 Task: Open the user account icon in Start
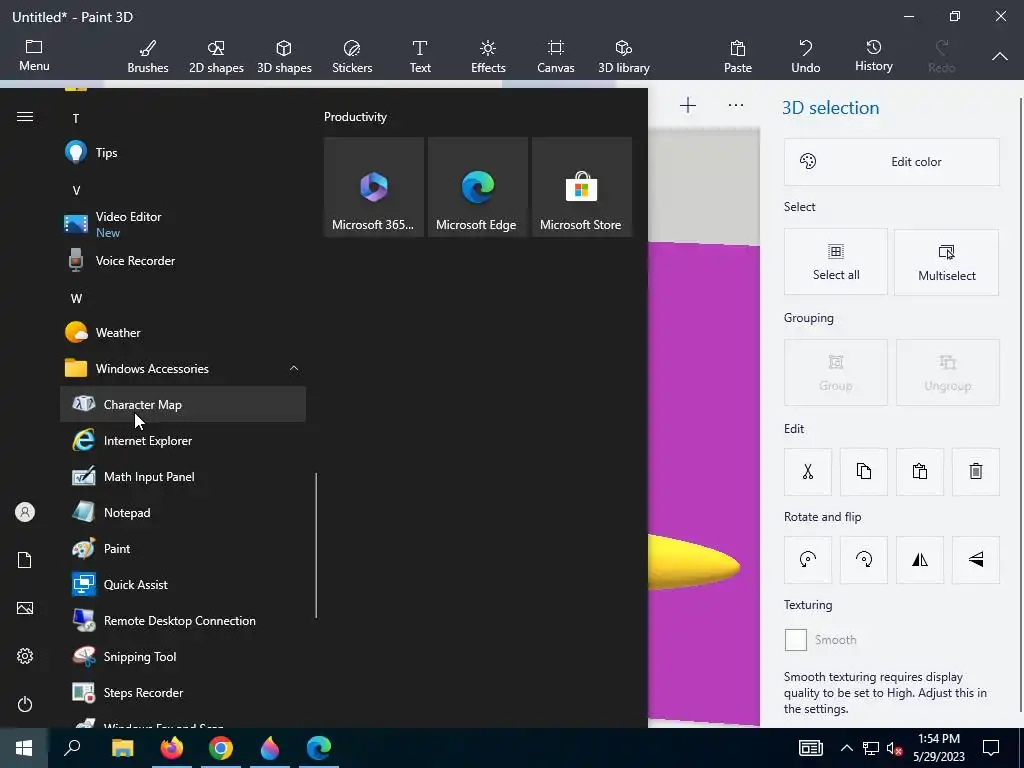click(25, 512)
